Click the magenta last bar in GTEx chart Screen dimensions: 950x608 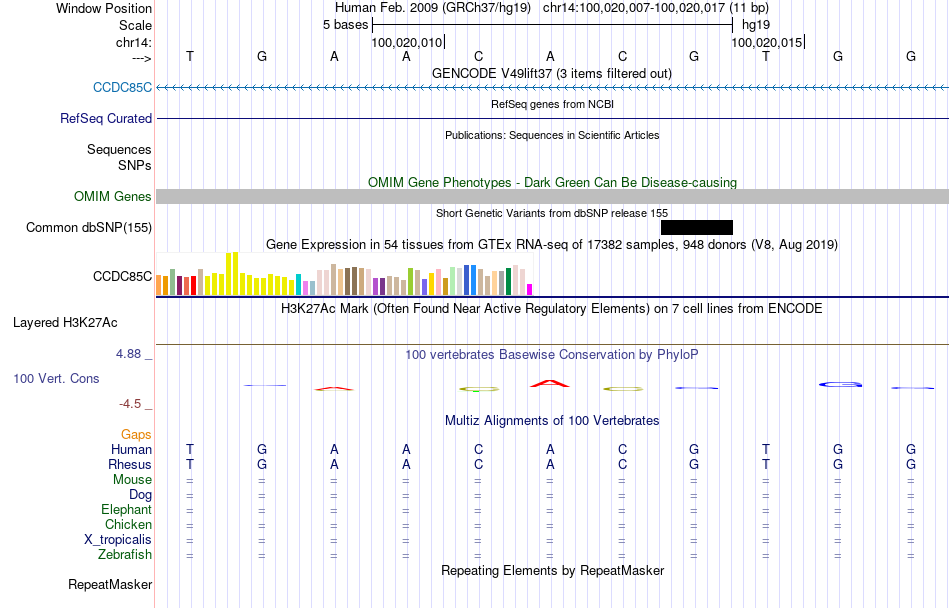coord(530,289)
